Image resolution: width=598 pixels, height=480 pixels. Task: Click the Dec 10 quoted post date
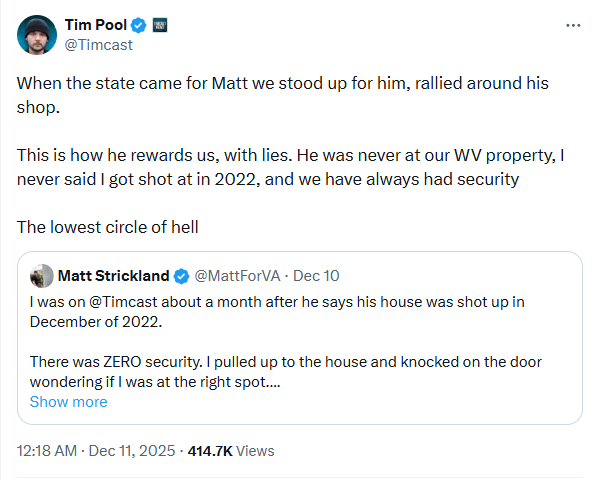tap(316, 276)
